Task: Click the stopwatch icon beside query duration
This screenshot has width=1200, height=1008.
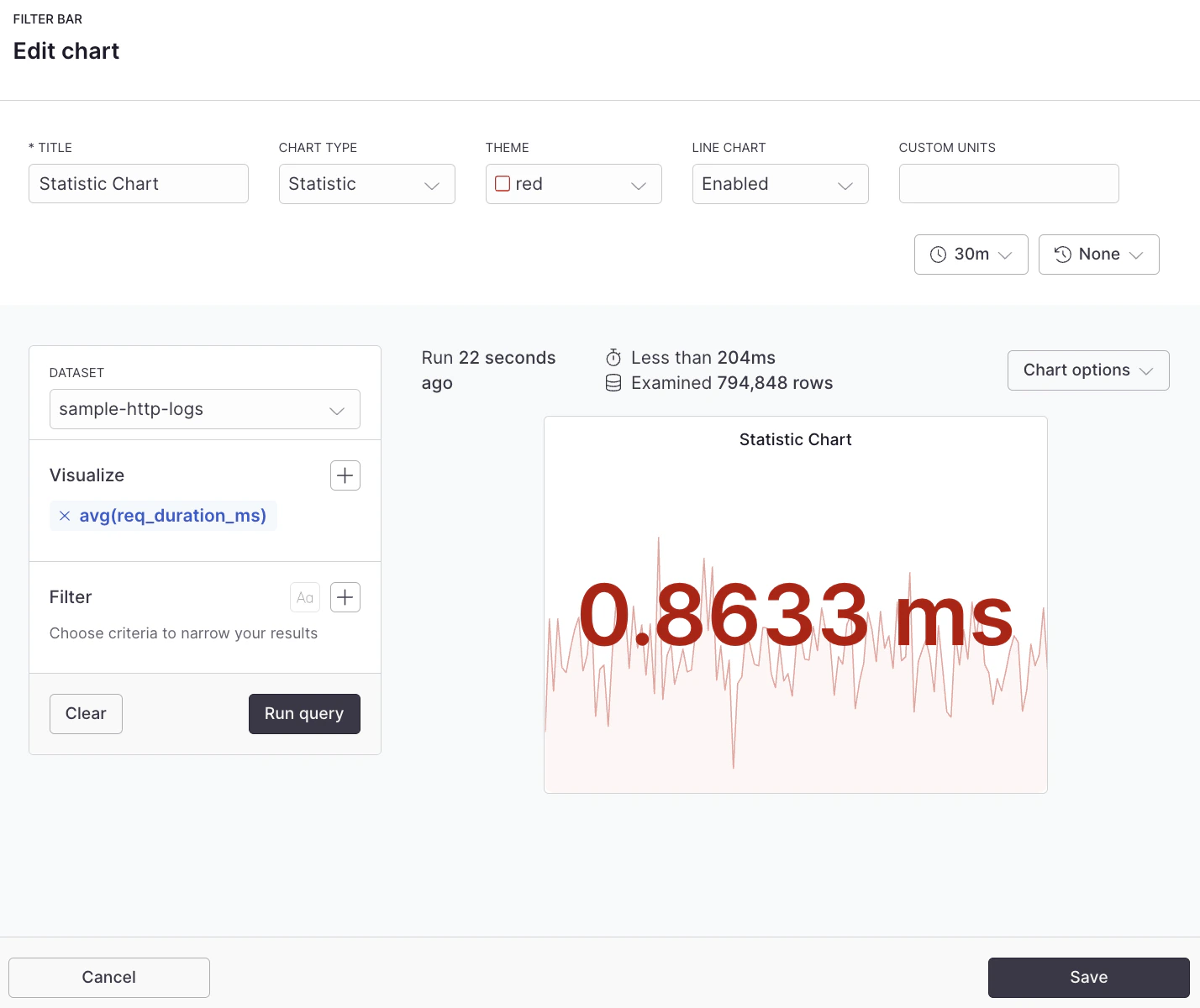Action: [x=613, y=357]
